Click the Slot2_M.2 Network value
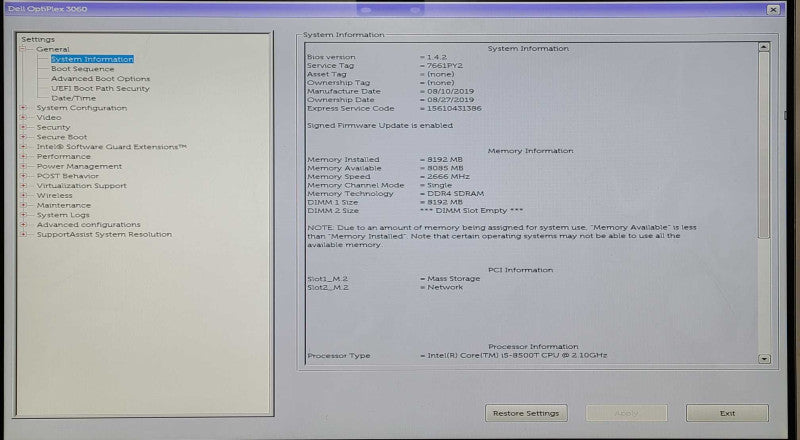The image size is (800, 440). coord(445,287)
